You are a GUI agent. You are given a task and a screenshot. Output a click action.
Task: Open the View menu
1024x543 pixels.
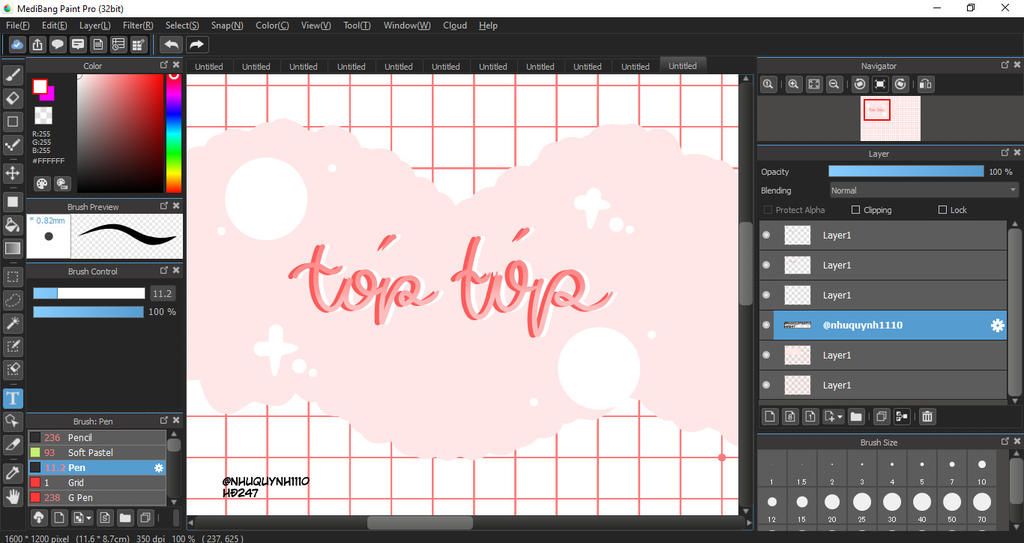click(315, 25)
